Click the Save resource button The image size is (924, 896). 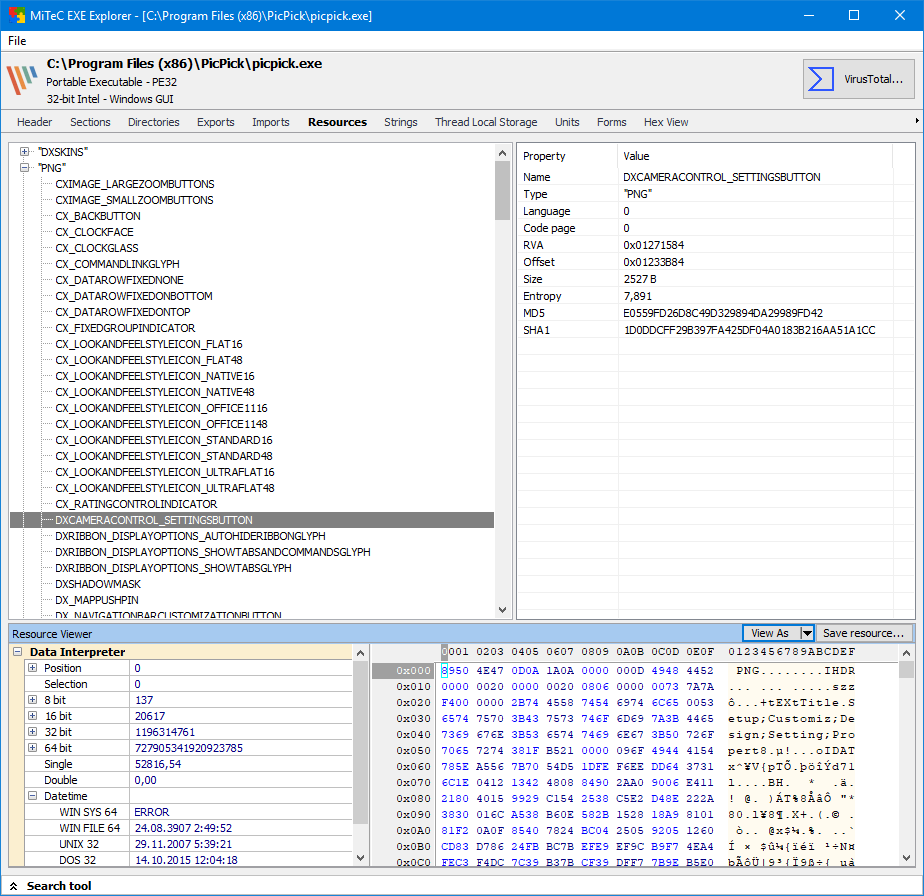(x=863, y=633)
